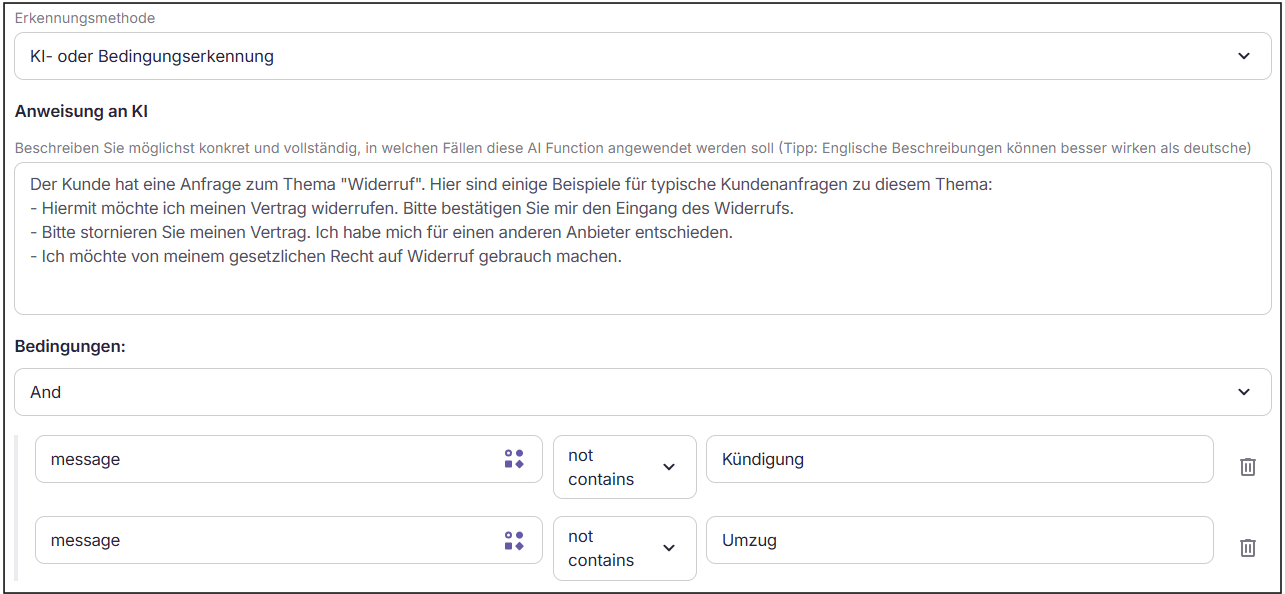Click the chevron arrow in the And selector
The image size is (1285, 594).
point(1244,392)
